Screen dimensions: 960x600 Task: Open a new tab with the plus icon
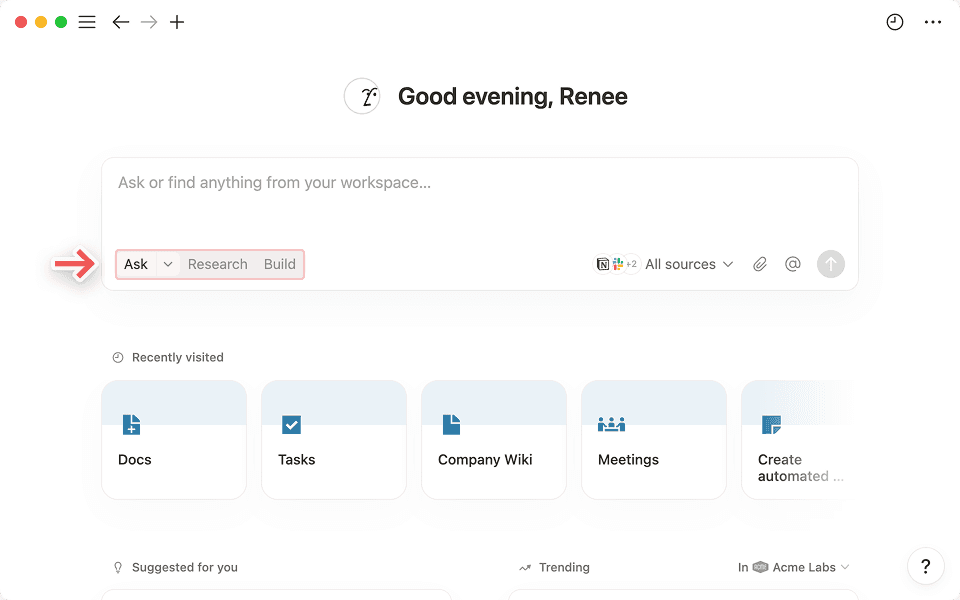click(177, 21)
